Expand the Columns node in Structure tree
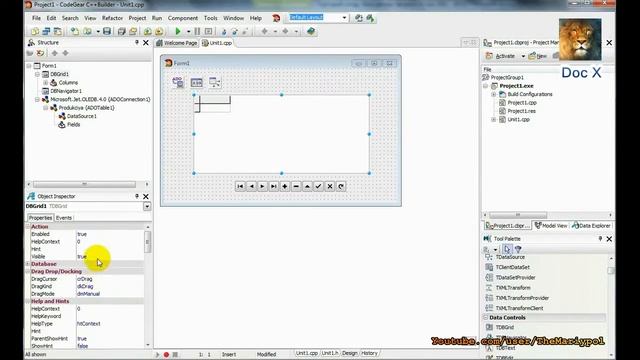Screen dimensions: 640x360 [x=45, y=82]
